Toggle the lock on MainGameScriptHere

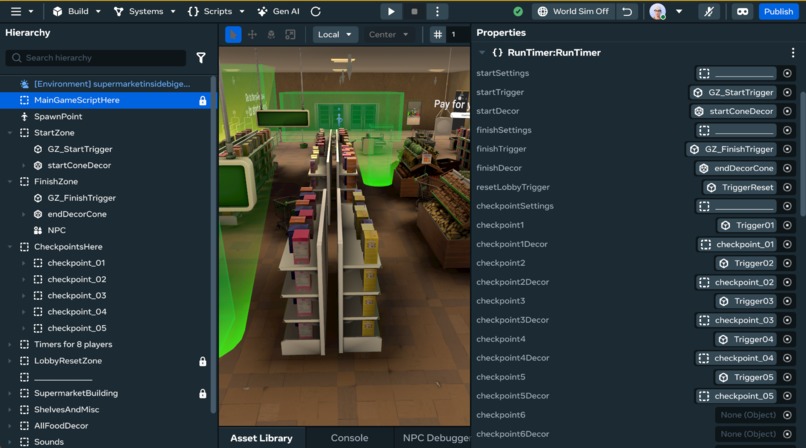click(x=203, y=101)
